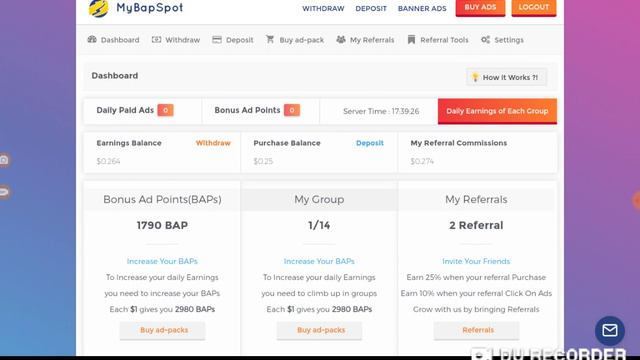Image resolution: width=640 pixels, height=360 pixels.
Task: Click Increase Your BAPs link under 1790 BAP
Action: 162,261
